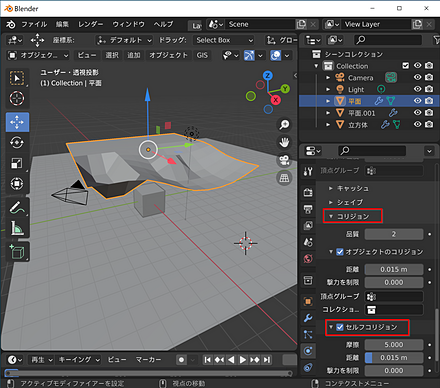440x388 pixels.
Task: Expand the シェイプ panel
Action: click(x=331, y=202)
